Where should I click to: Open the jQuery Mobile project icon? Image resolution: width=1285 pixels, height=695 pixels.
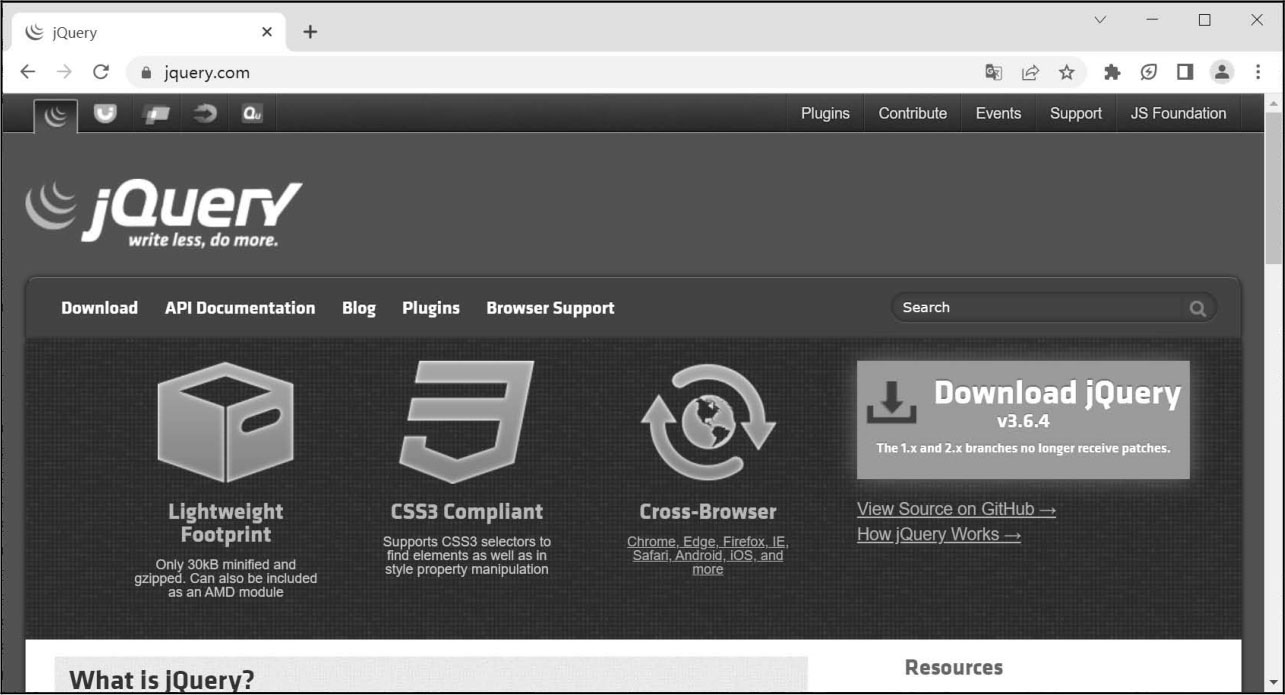[156, 114]
